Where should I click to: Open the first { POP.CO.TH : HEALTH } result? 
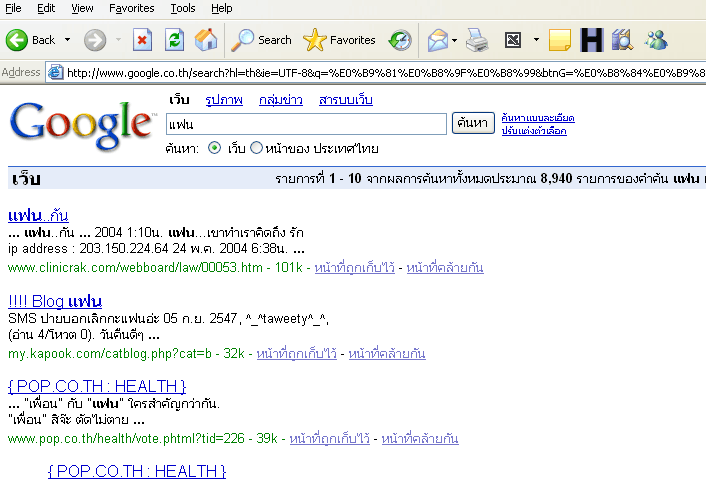(97, 386)
